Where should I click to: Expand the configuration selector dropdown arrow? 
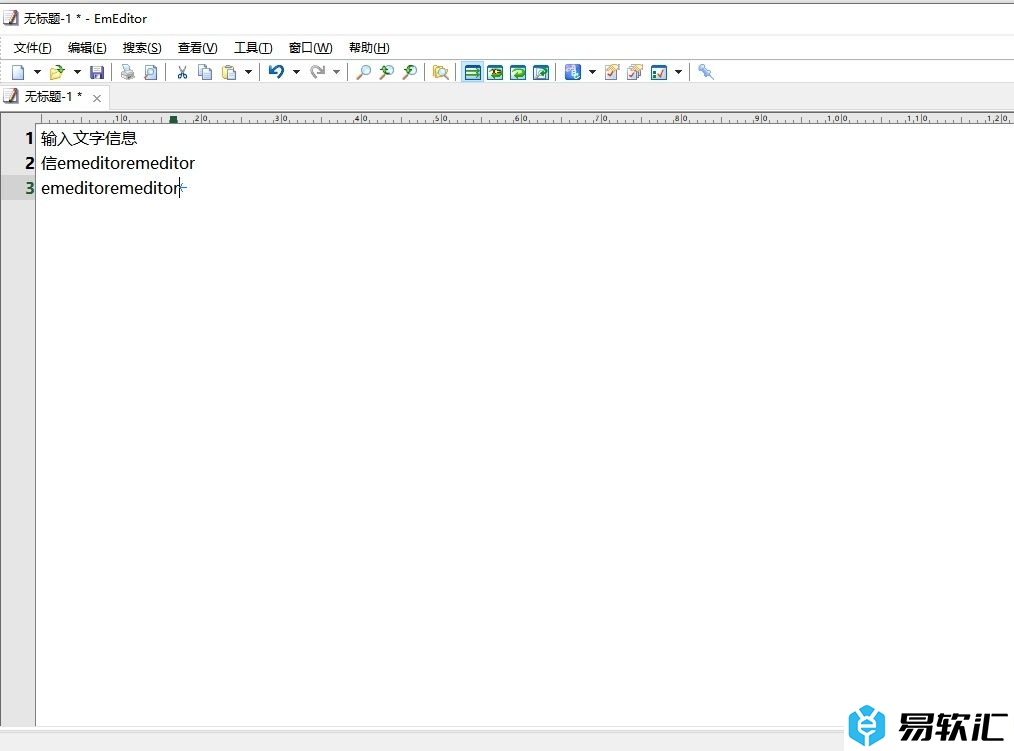592,72
